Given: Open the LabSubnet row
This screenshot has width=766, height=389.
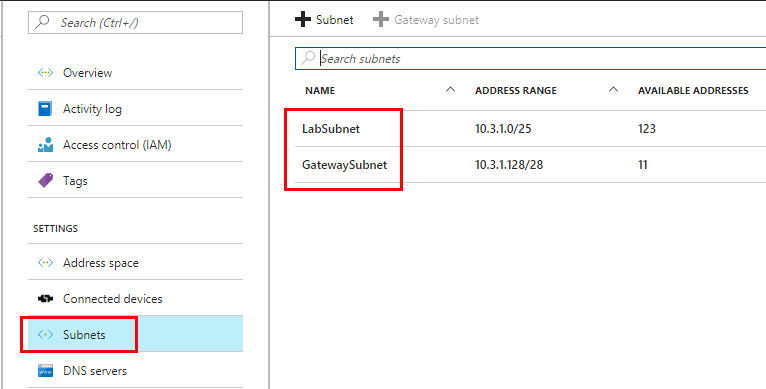Looking at the screenshot, I should click(530, 129).
